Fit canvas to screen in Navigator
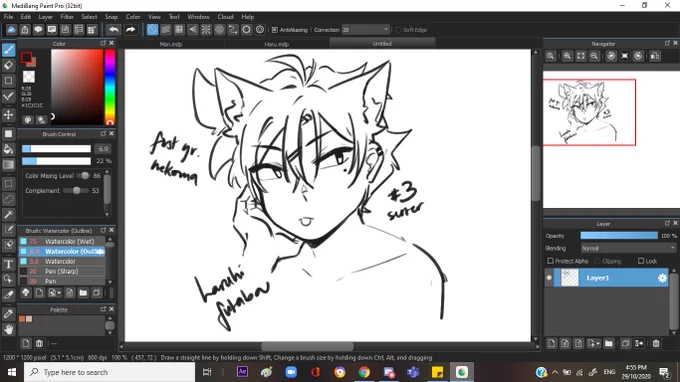Viewport: 680px width, 382px height. 581,56
